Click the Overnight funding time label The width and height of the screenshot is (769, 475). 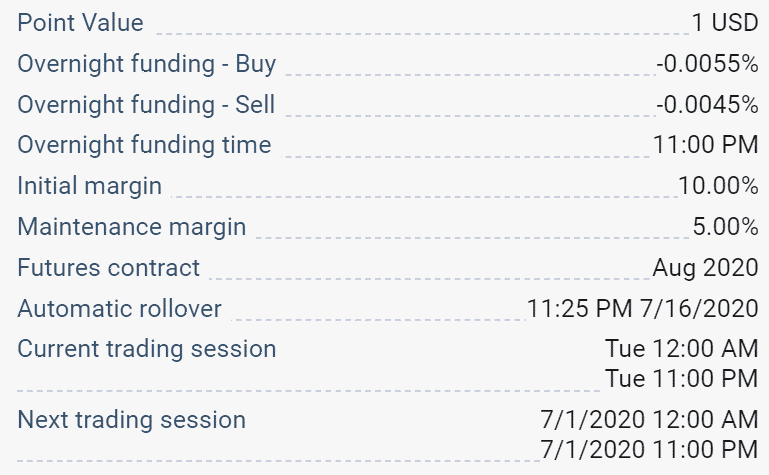coord(144,146)
